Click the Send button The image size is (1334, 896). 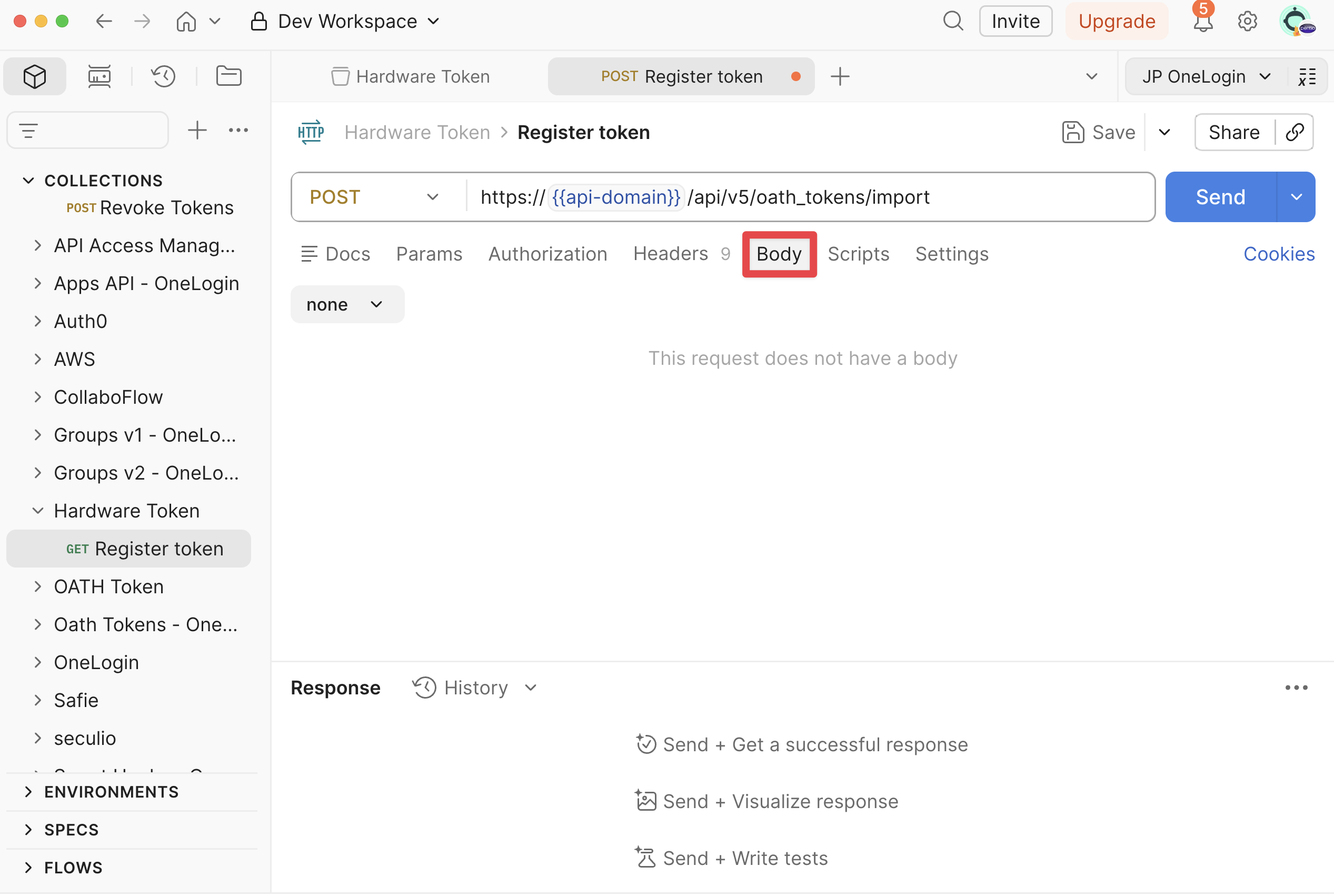pyautogui.click(x=1220, y=197)
